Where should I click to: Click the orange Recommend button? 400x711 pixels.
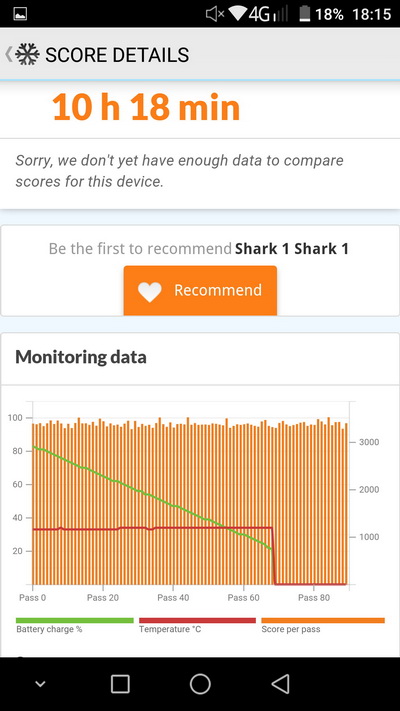pos(200,290)
